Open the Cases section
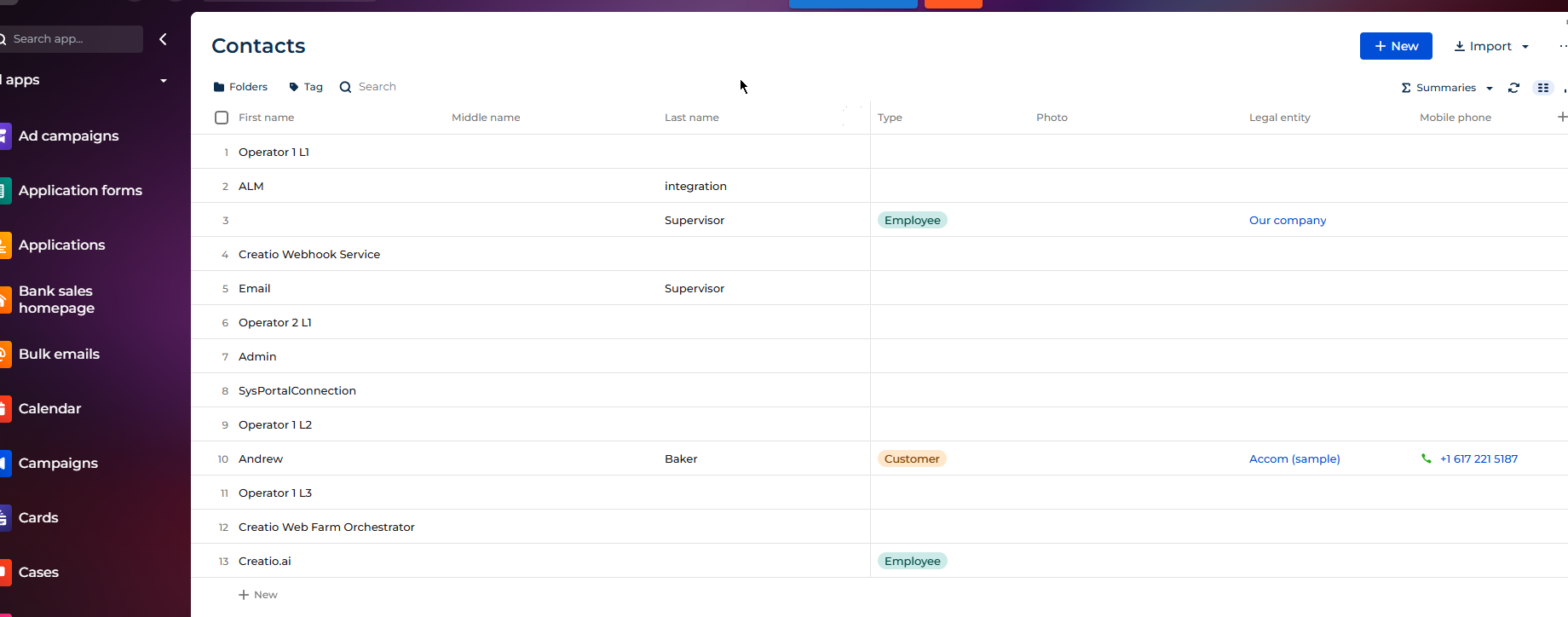 pos(38,572)
